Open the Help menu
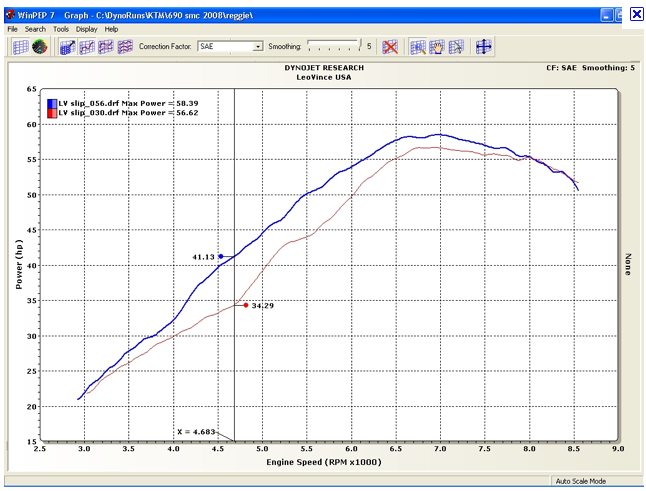The height and width of the screenshot is (491, 646). [111, 29]
